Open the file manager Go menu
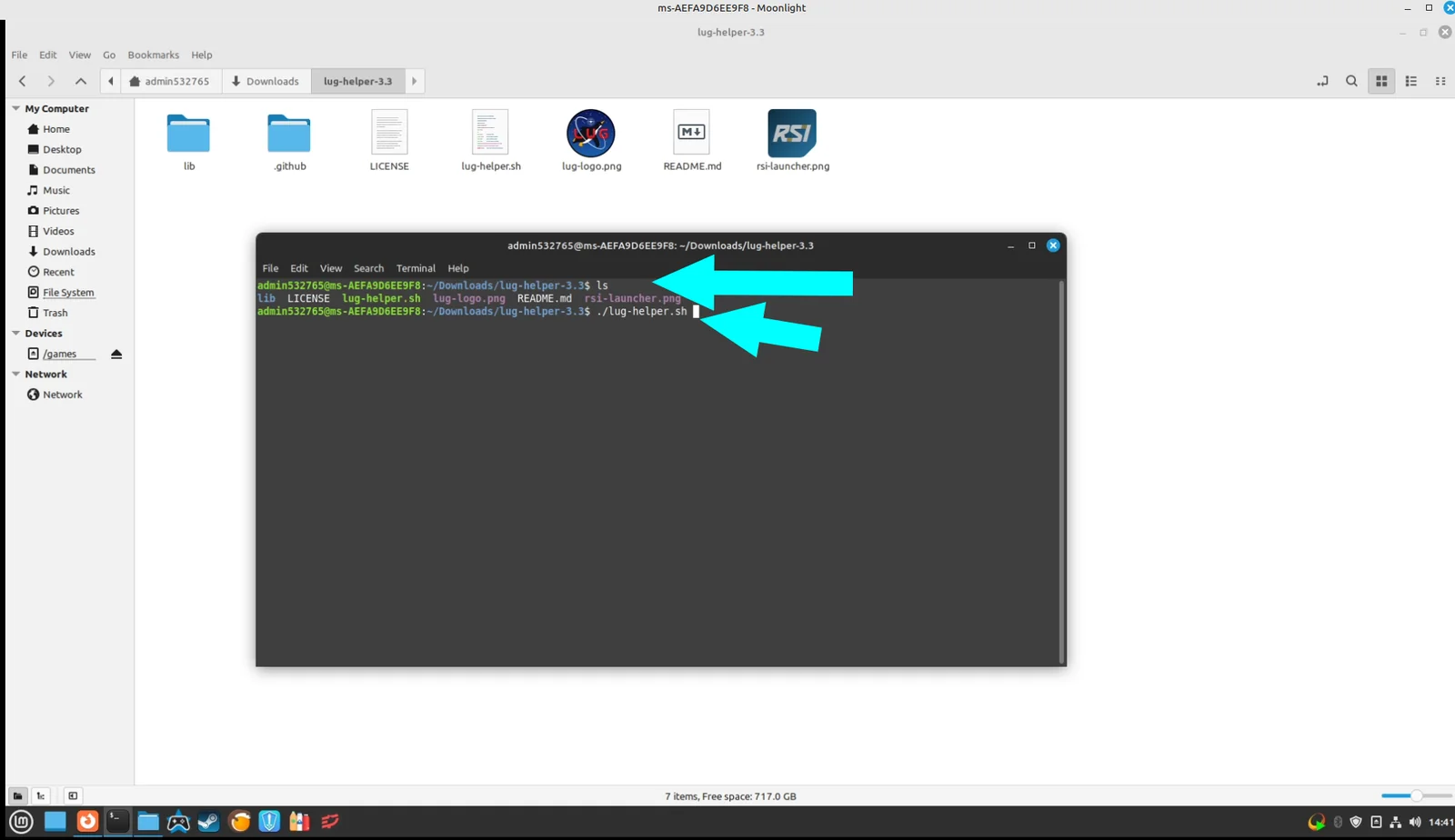 coord(109,55)
